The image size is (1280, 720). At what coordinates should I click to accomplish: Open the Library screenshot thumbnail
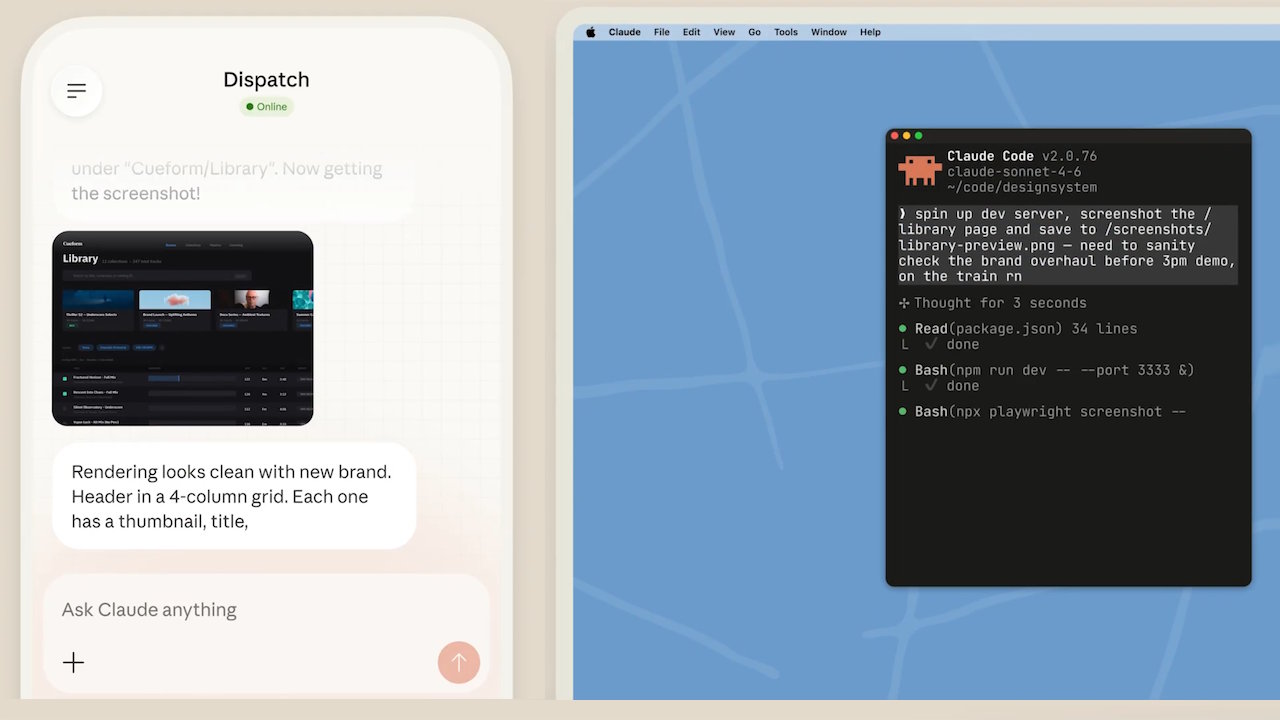click(183, 328)
